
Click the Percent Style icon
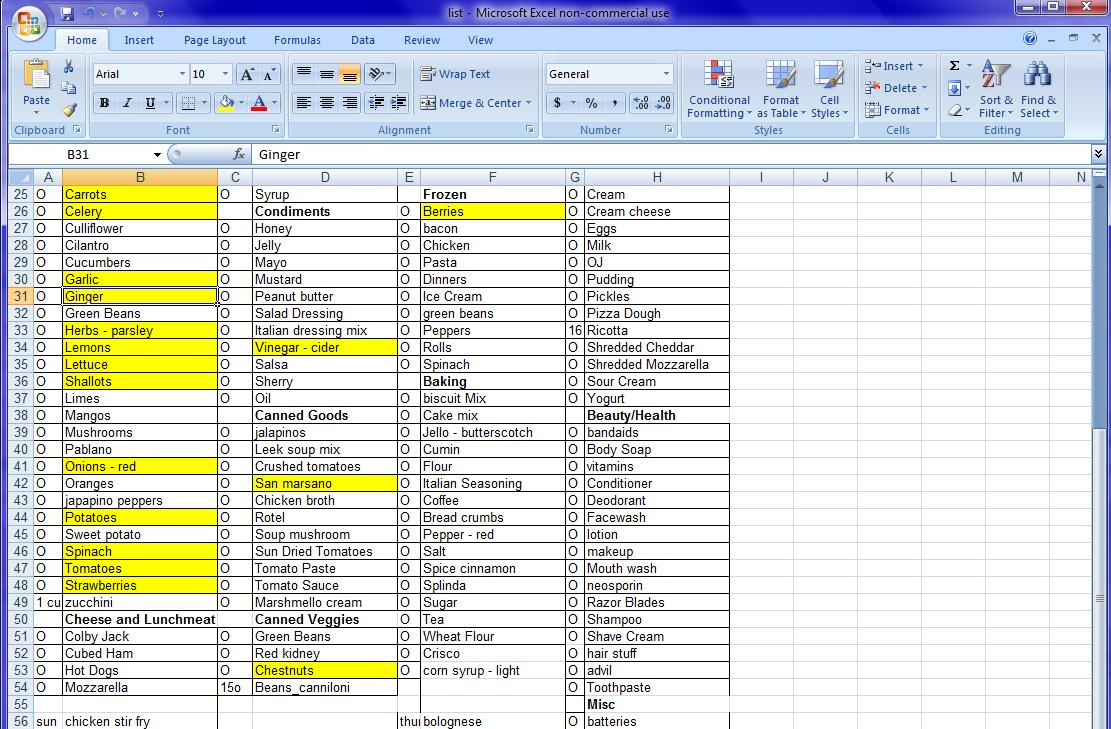click(x=591, y=103)
